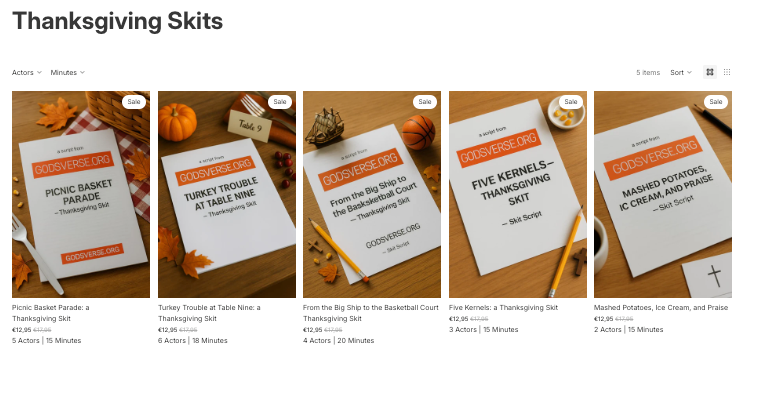This screenshot has height=401, width=773.
Task: Open Turkey Trouble at Table Nine link
Action: 209,313
